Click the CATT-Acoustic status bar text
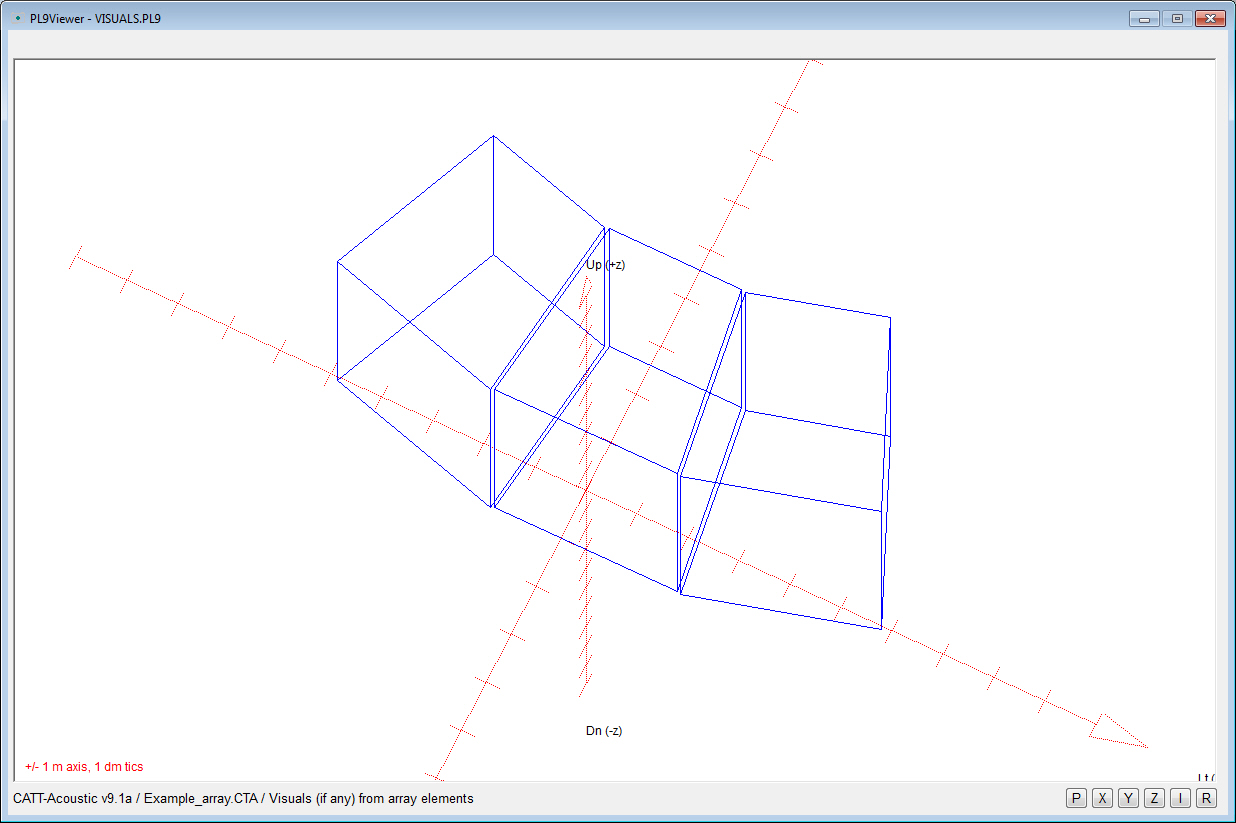 (243, 799)
